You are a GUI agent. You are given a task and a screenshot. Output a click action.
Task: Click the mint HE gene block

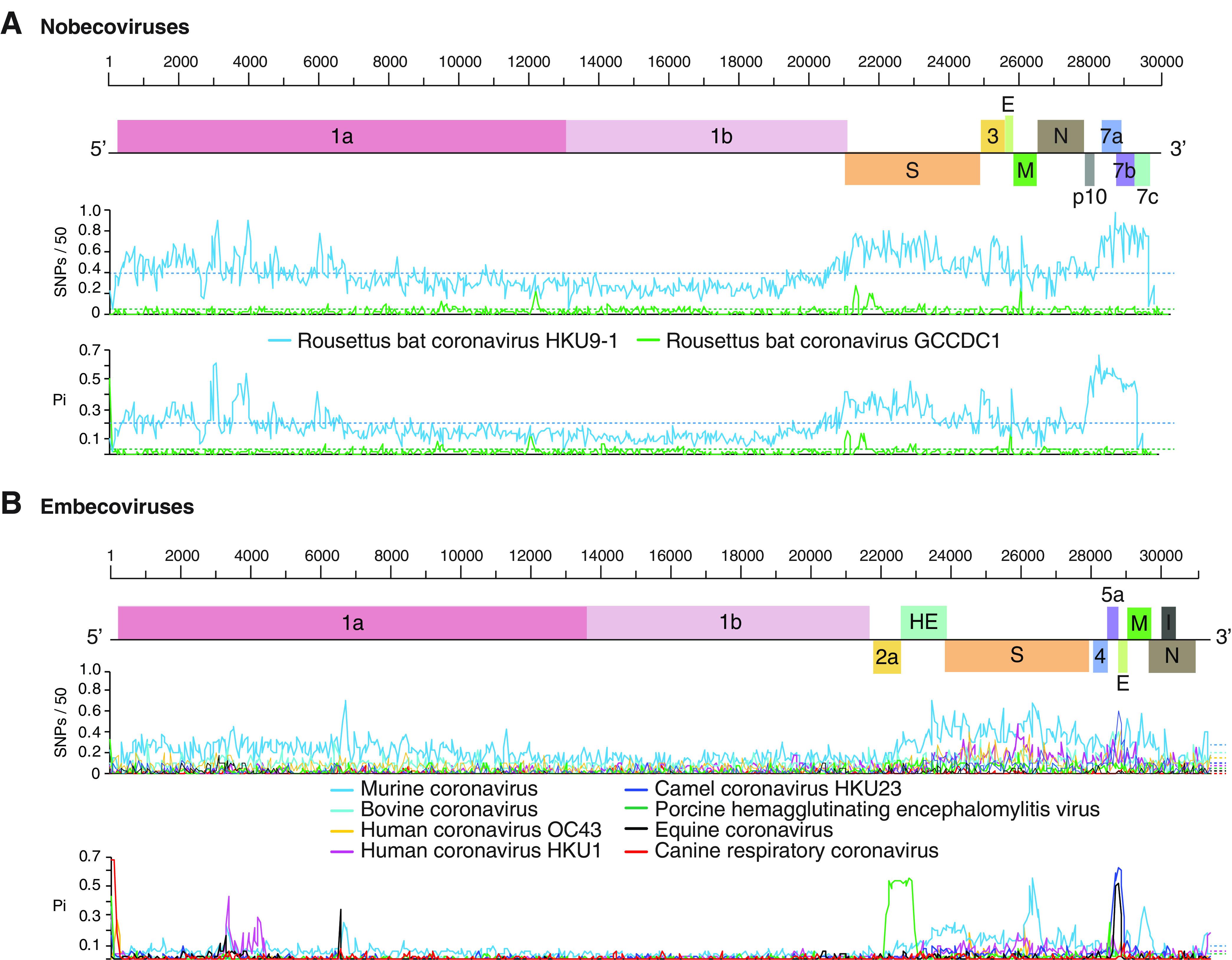pyautogui.click(x=923, y=622)
